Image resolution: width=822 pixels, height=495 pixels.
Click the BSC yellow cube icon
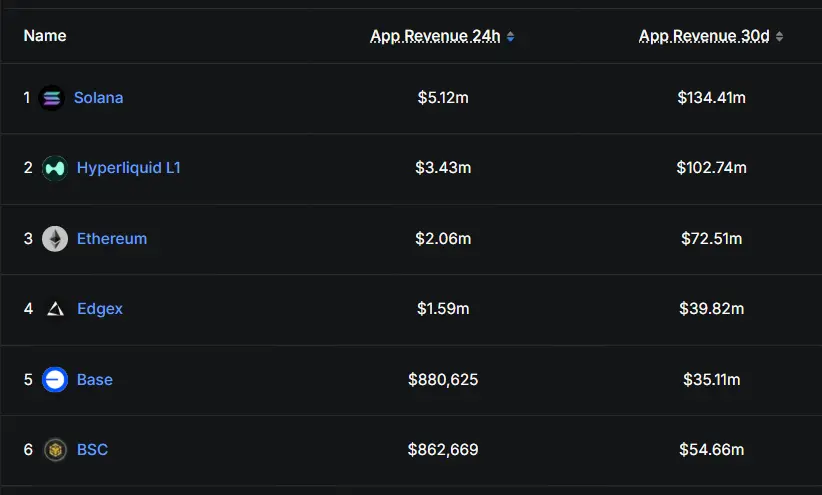[55, 450]
